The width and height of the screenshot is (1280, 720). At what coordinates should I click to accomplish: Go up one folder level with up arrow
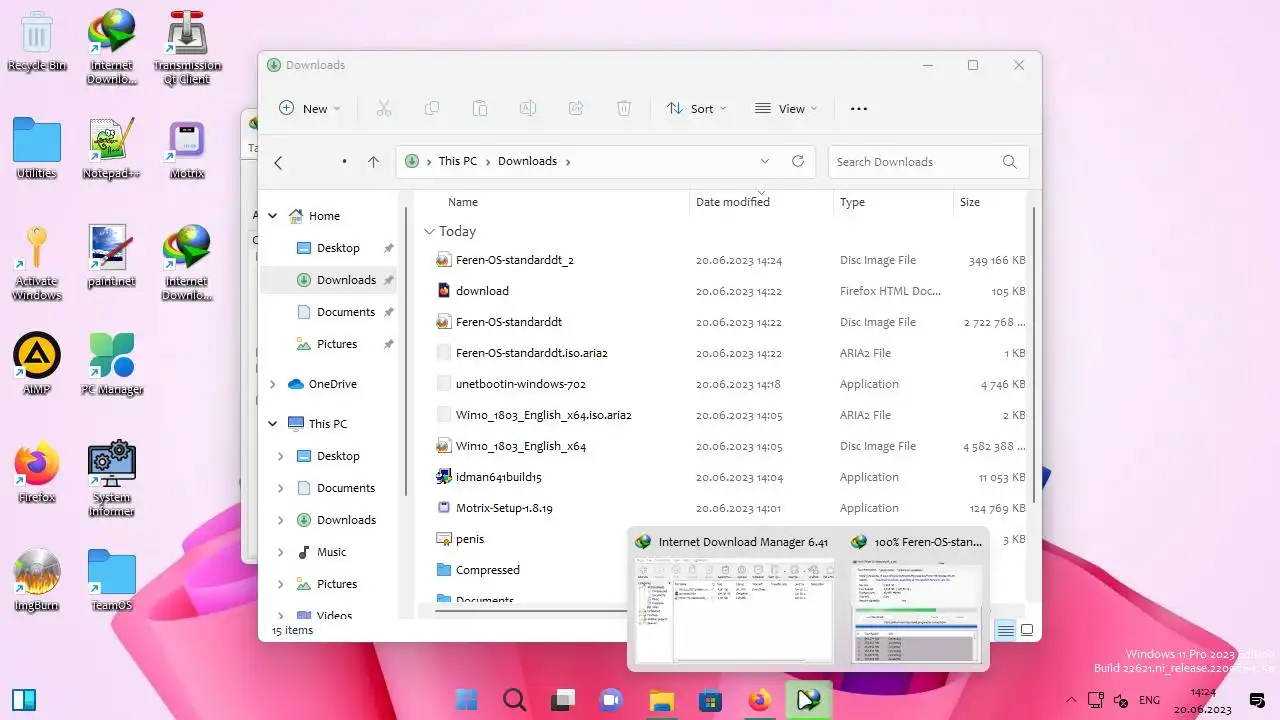[x=373, y=161]
